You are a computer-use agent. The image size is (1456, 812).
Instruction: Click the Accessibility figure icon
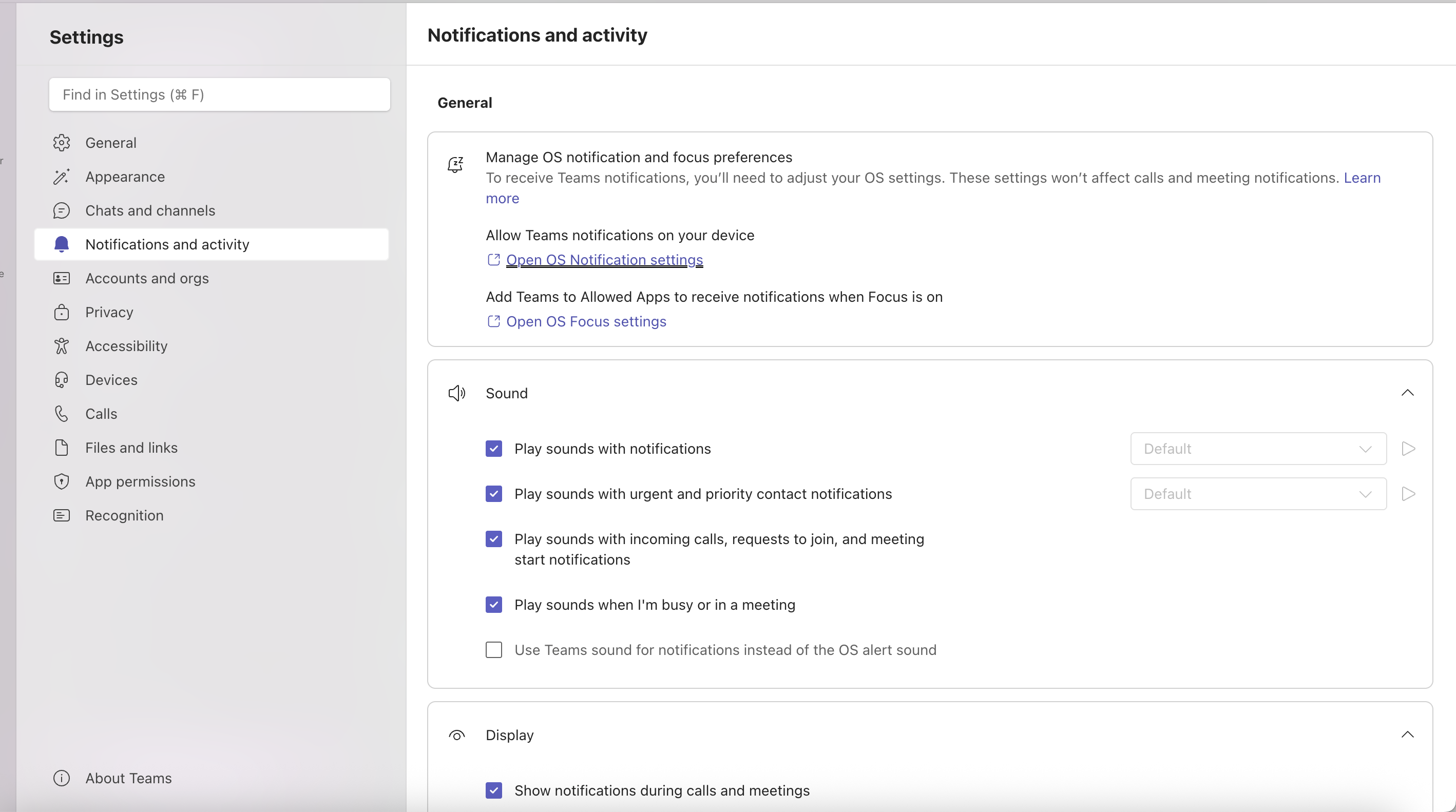tap(61, 346)
